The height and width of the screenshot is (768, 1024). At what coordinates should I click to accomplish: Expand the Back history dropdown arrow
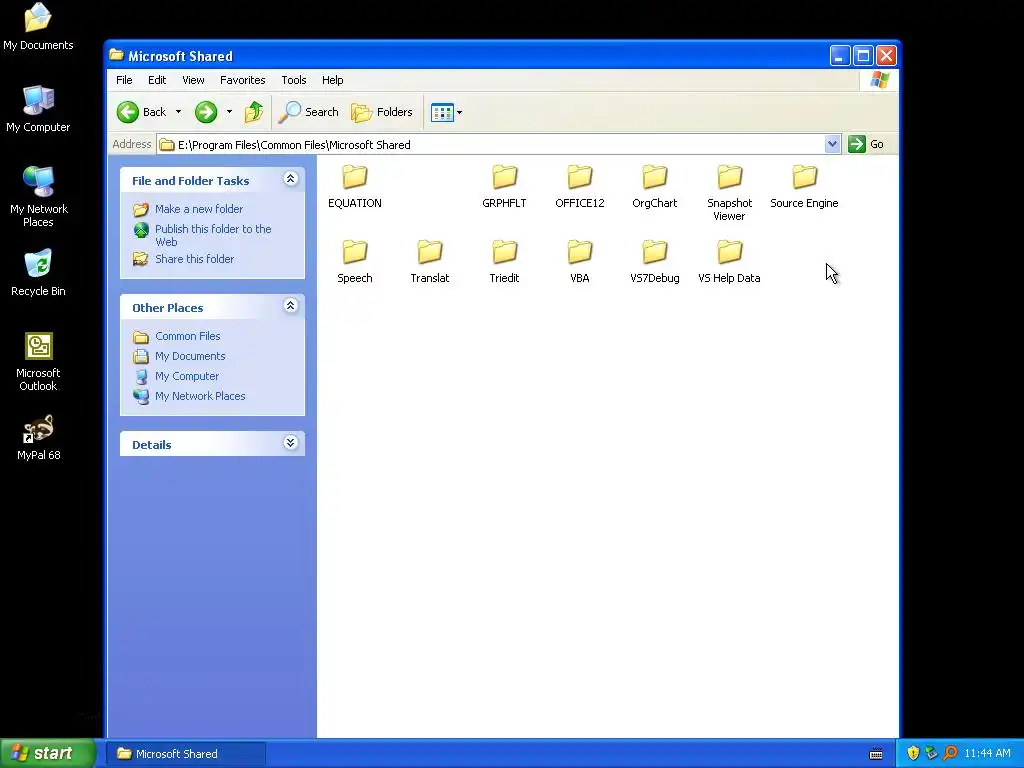178,112
